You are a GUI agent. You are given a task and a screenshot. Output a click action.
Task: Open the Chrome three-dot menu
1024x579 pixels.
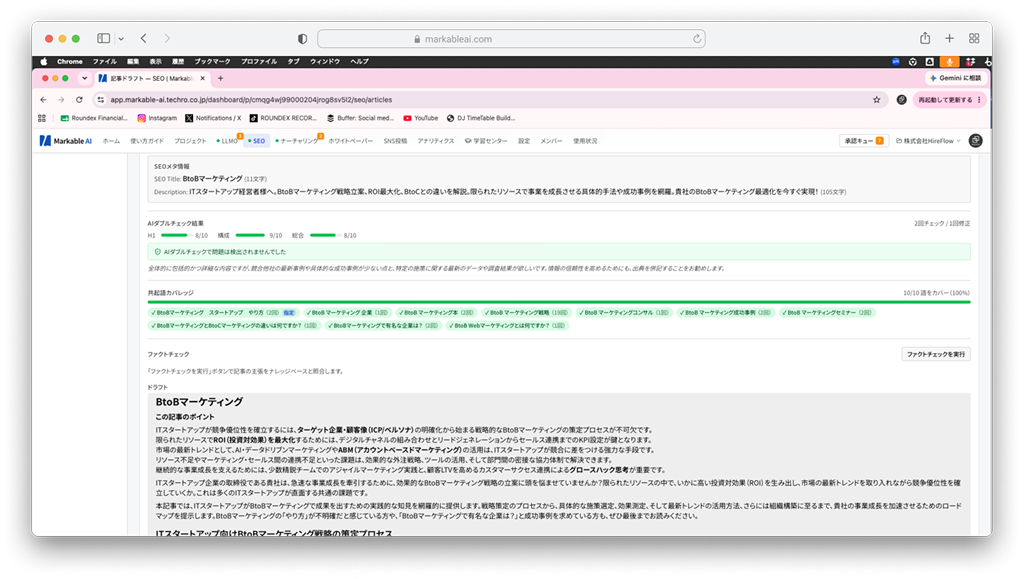[x=979, y=100]
